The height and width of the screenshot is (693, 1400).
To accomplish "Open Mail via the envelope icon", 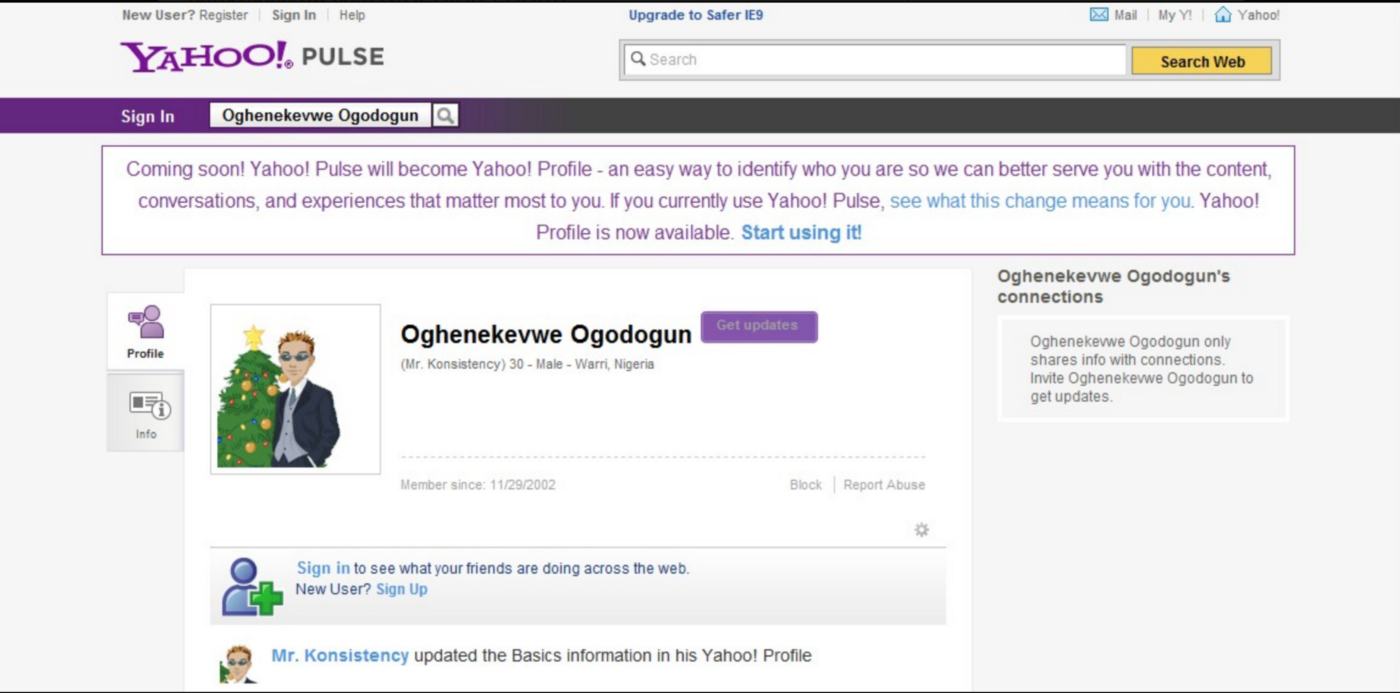I will (1099, 15).
